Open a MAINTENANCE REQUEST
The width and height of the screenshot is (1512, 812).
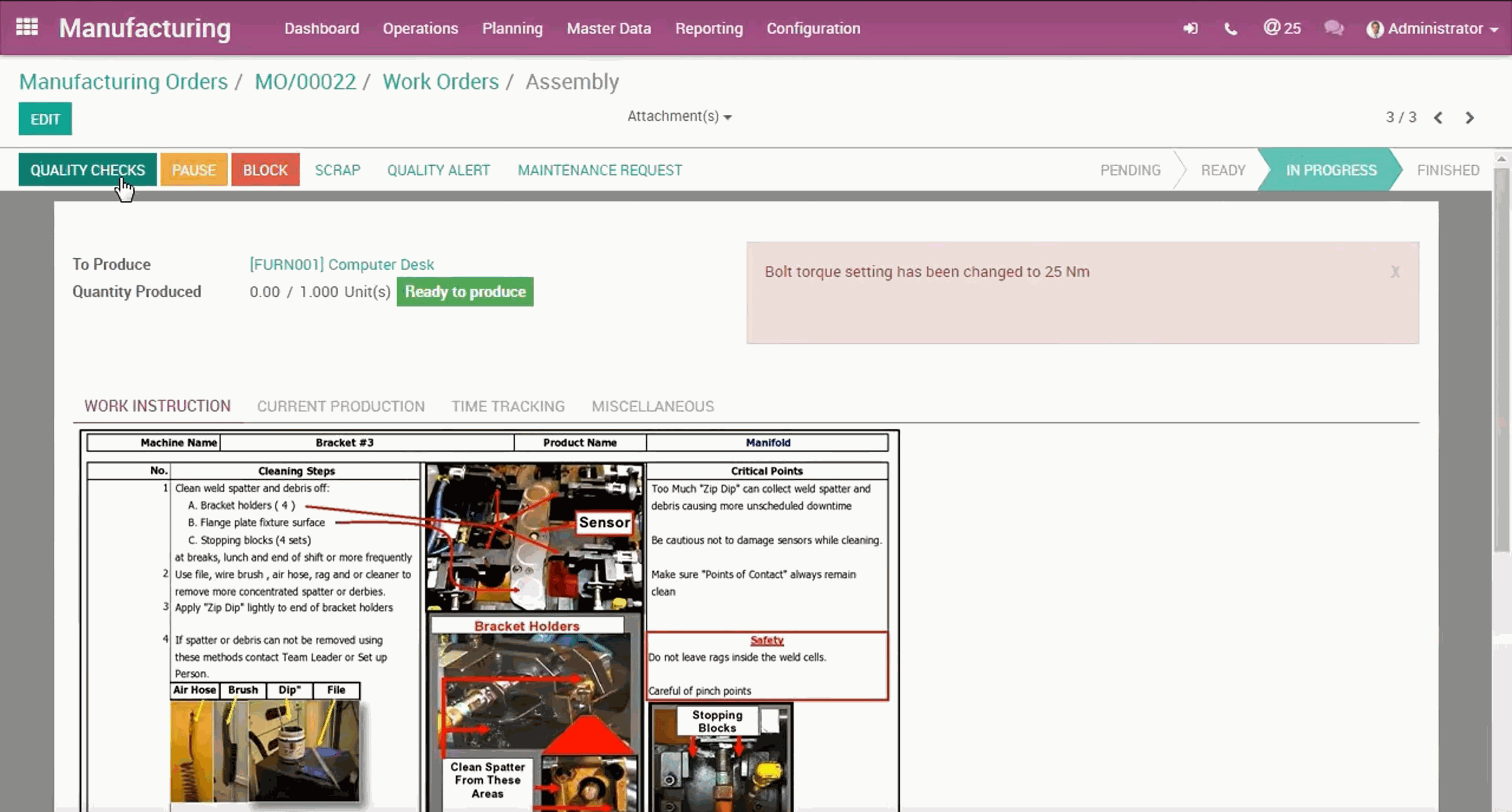tap(599, 170)
